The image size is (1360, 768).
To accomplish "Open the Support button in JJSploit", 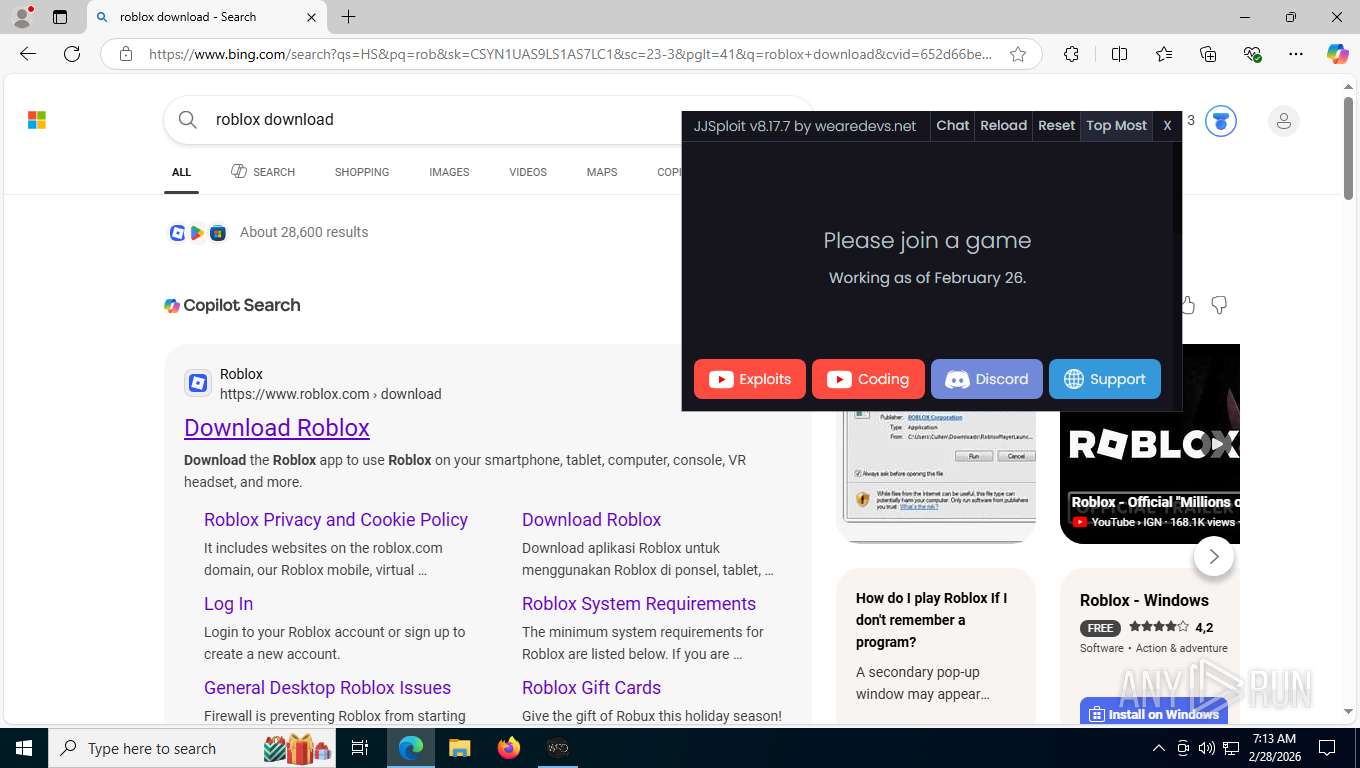I will tap(1105, 379).
